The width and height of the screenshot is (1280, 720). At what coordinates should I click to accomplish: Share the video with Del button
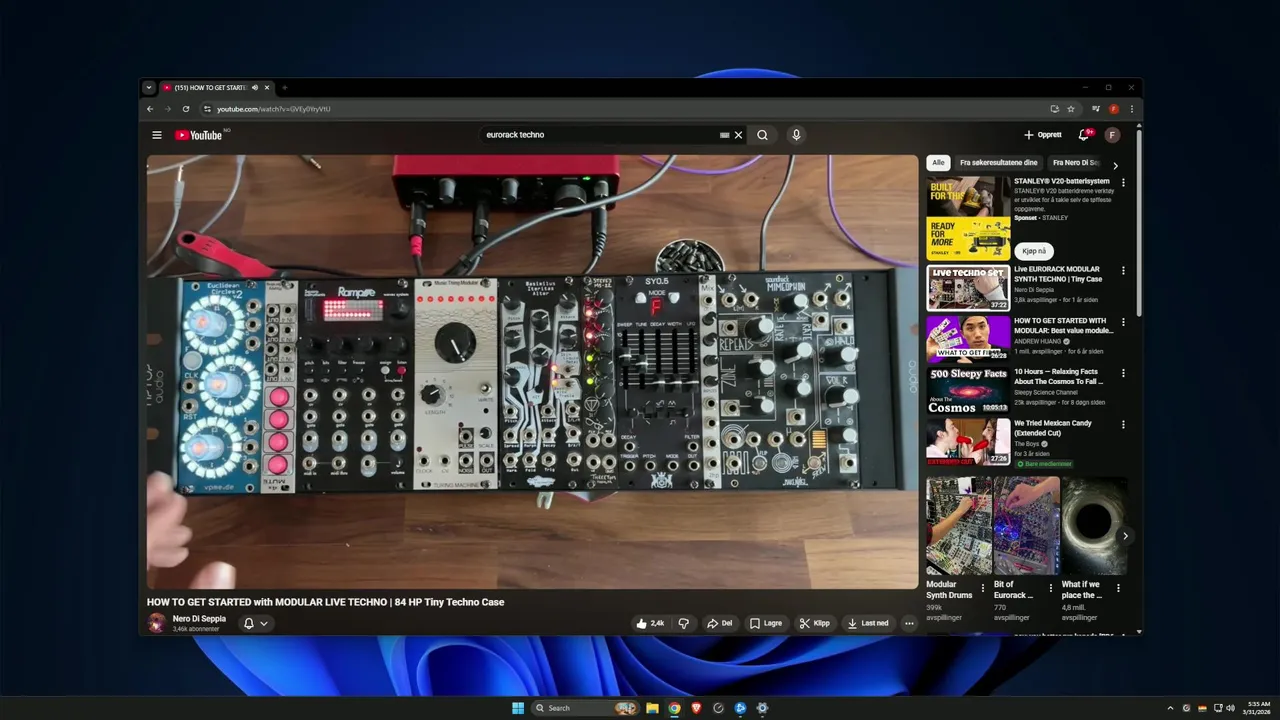720,623
